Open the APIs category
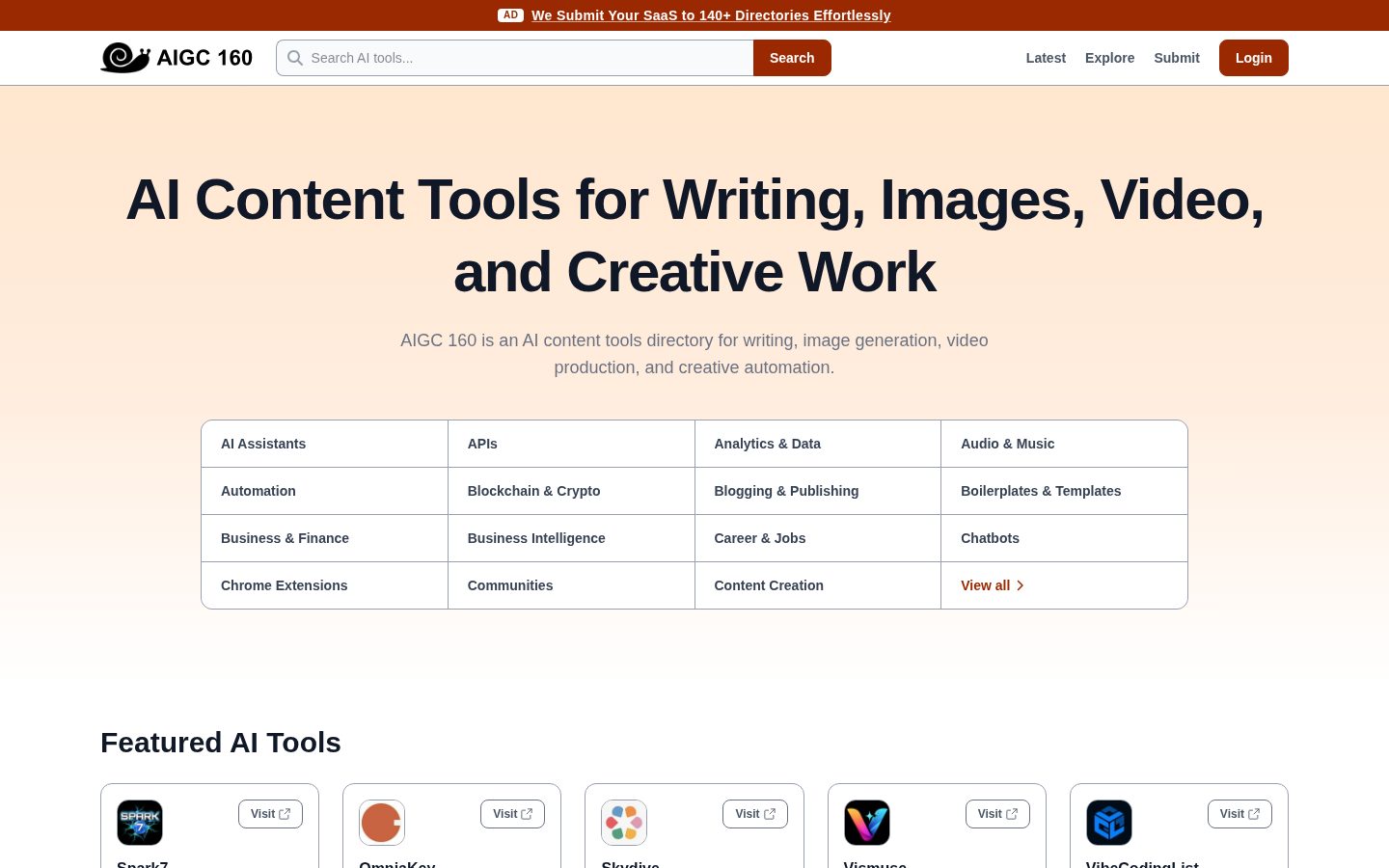Image resolution: width=1389 pixels, height=868 pixels. pyautogui.click(x=571, y=444)
